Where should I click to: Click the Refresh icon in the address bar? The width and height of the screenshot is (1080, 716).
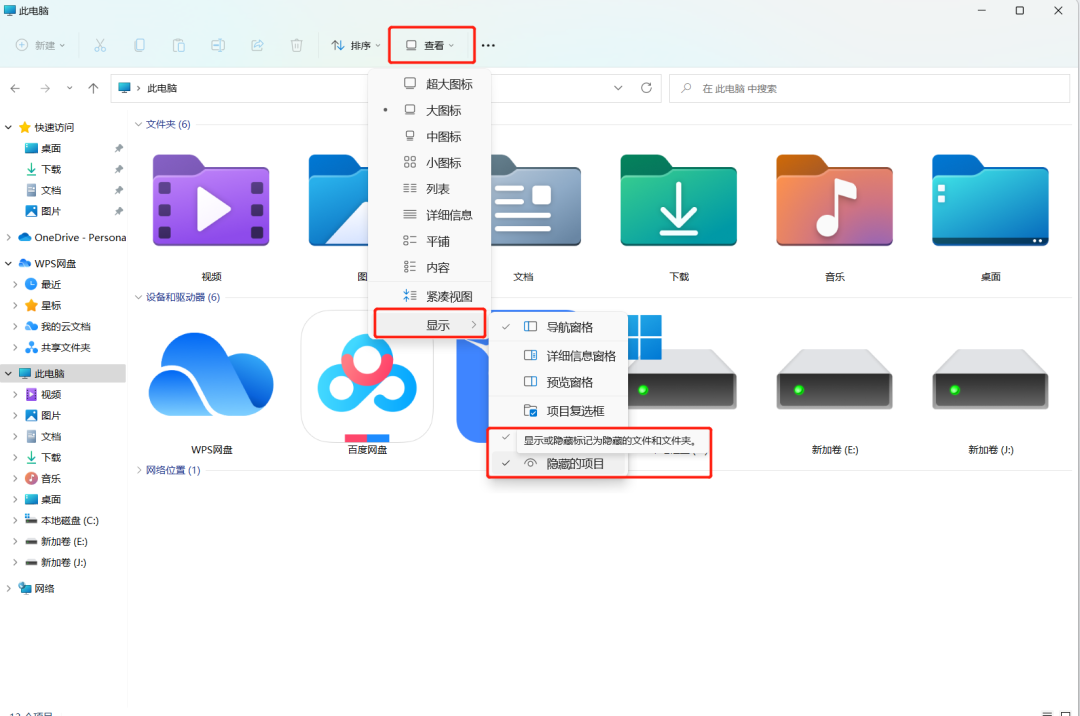[x=646, y=88]
